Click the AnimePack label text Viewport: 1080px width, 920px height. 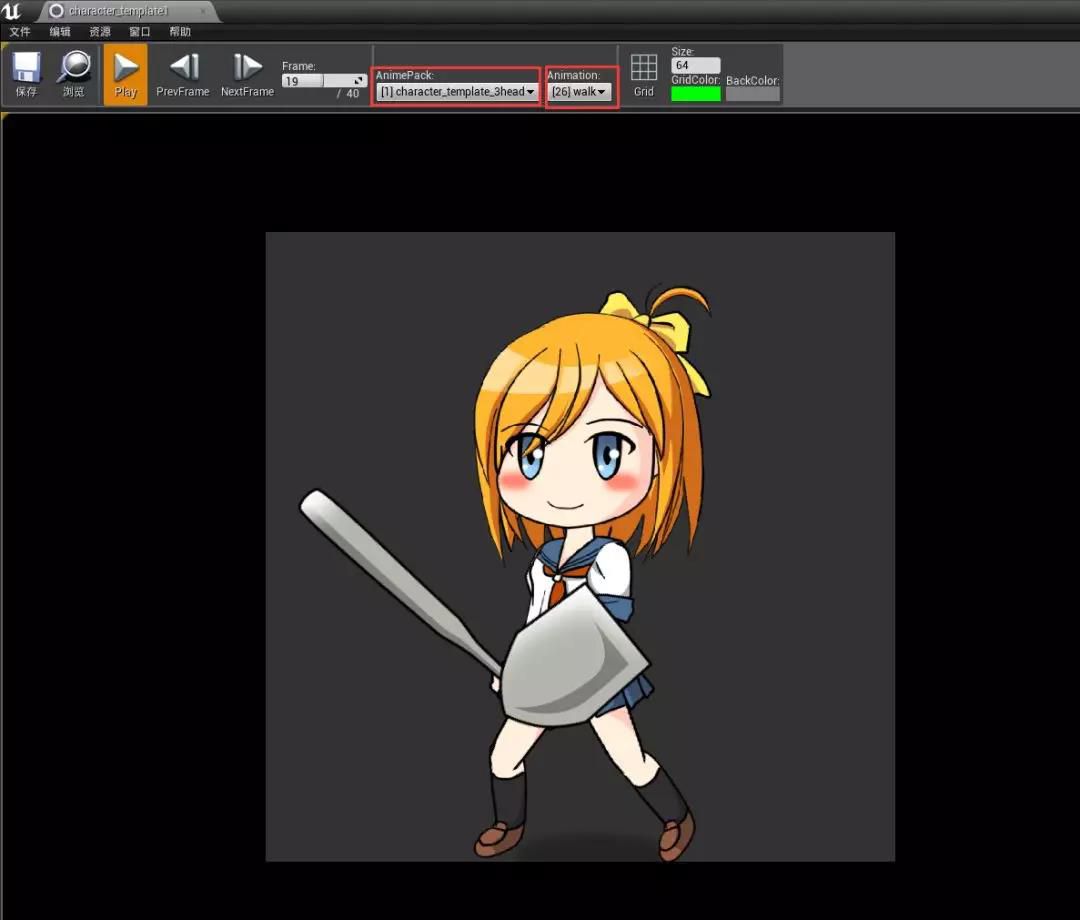pyautogui.click(x=404, y=75)
